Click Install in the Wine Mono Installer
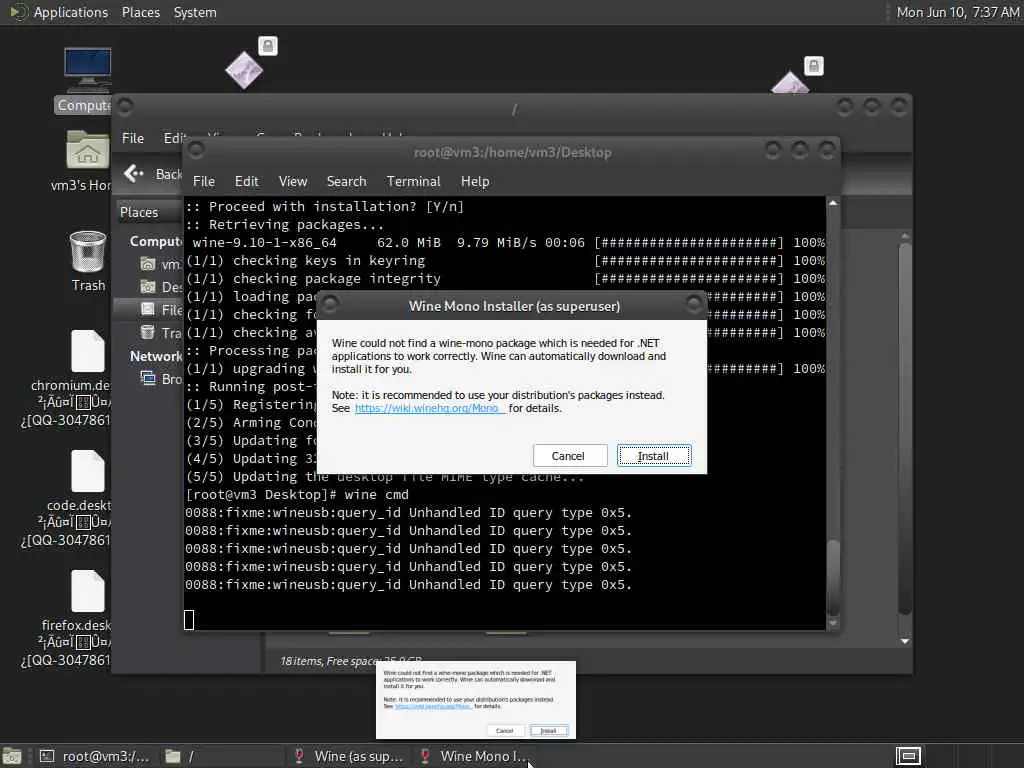The width and height of the screenshot is (1024, 768). pos(654,456)
